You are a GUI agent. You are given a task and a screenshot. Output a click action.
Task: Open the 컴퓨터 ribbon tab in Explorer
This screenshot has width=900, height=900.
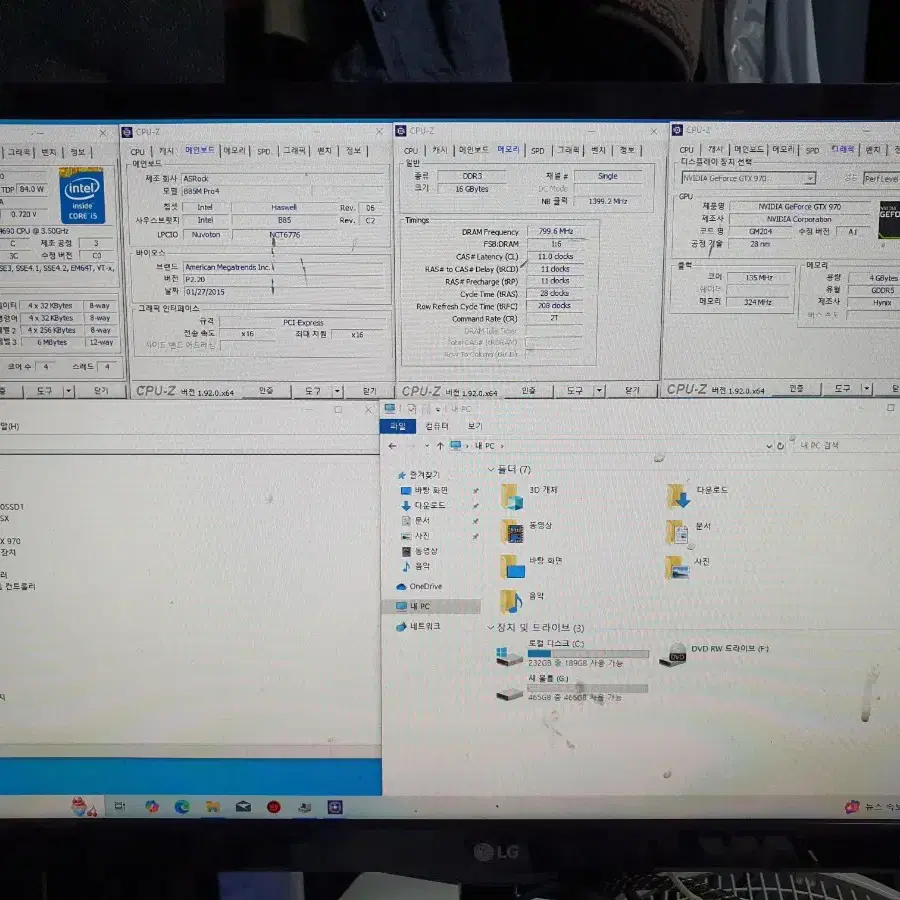437,426
